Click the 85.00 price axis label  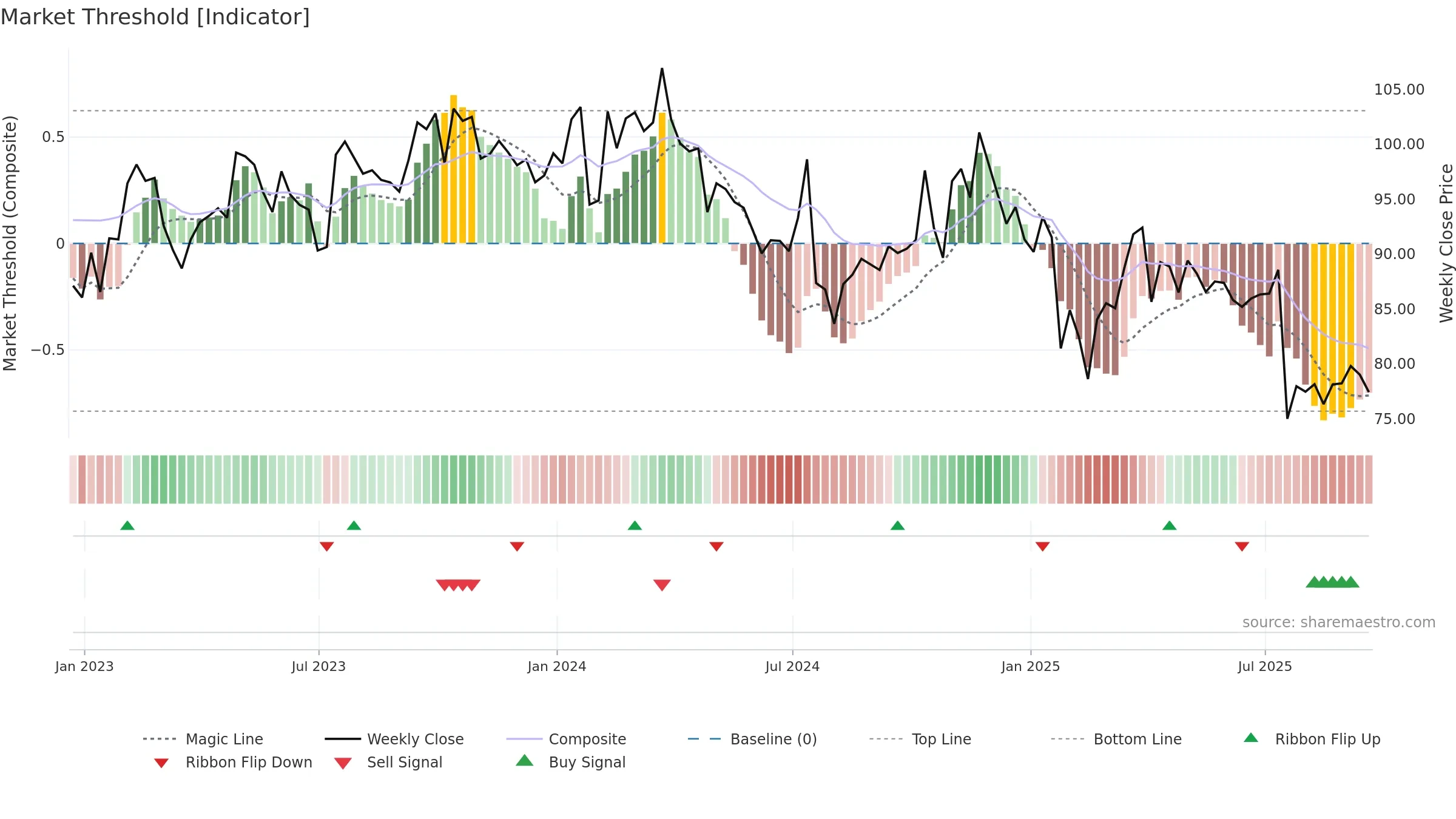pyautogui.click(x=1395, y=309)
